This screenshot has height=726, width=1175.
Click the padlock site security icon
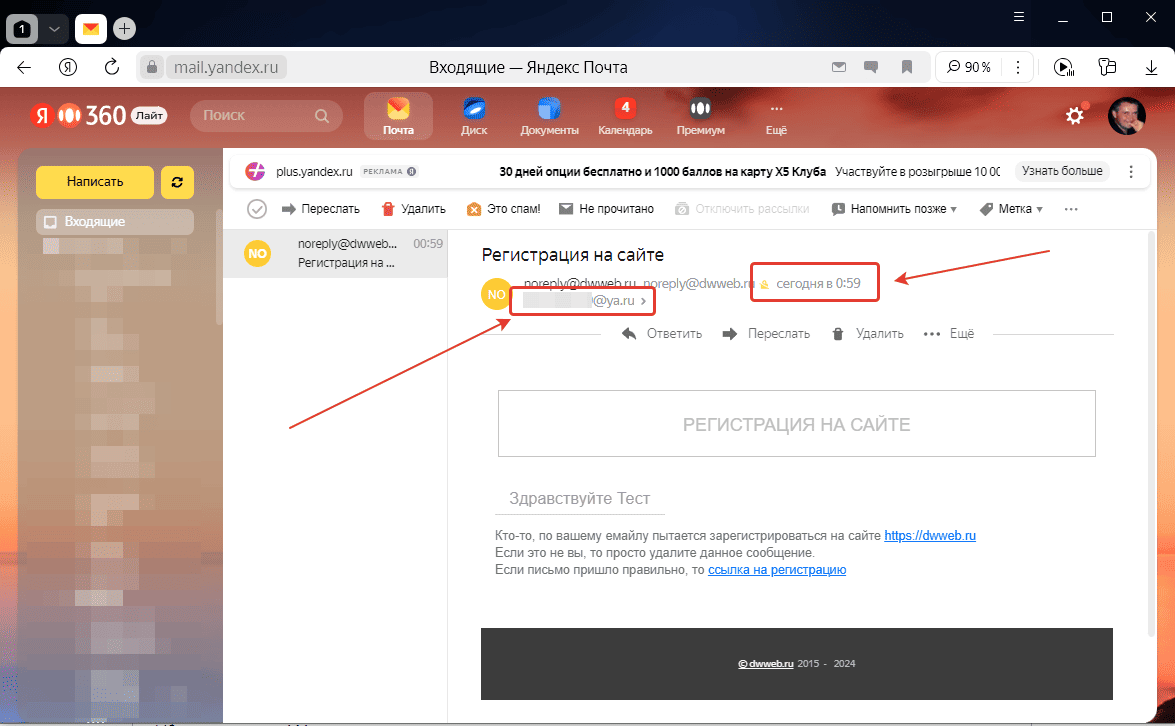coord(151,67)
